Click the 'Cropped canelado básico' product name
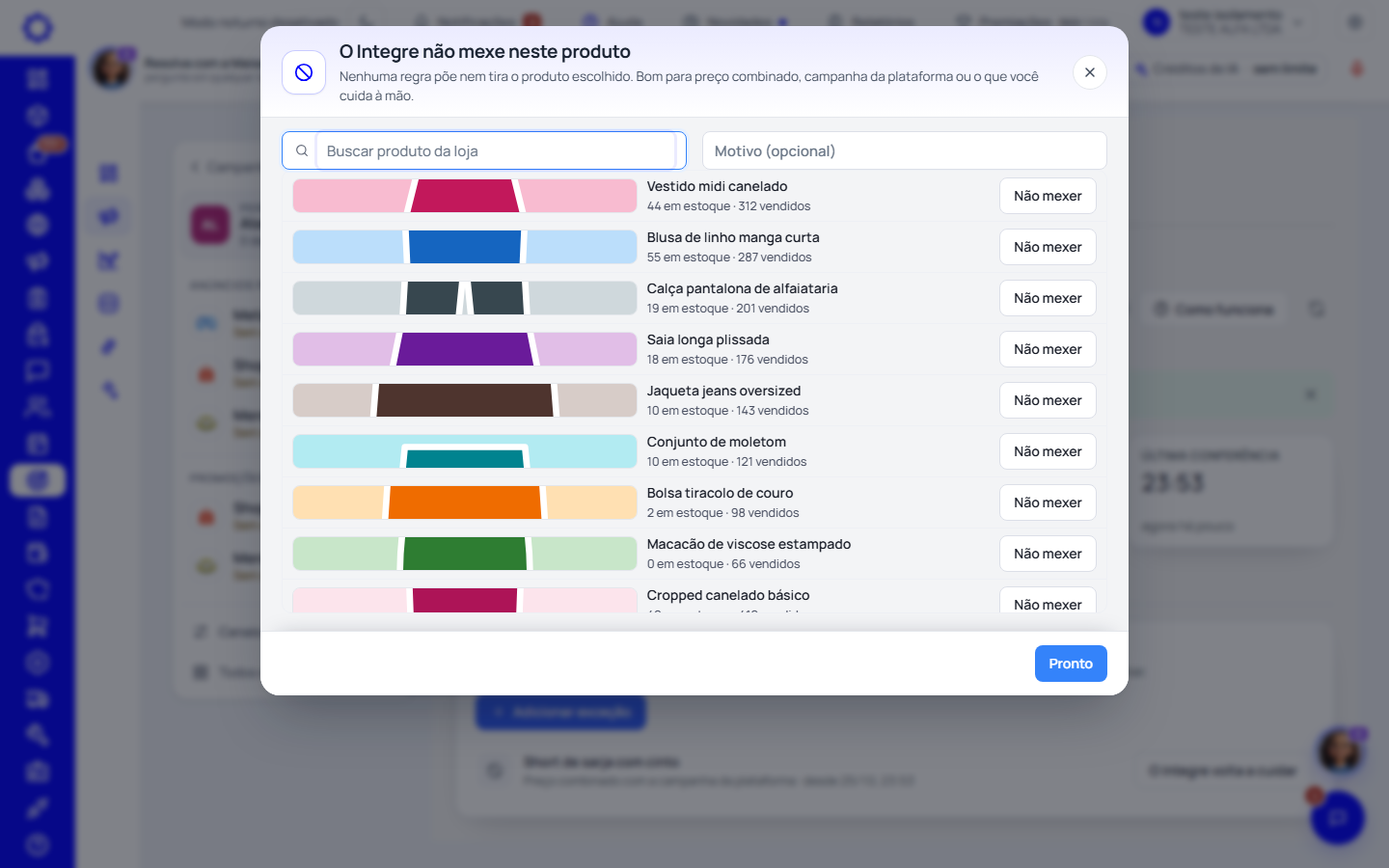 click(728, 595)
